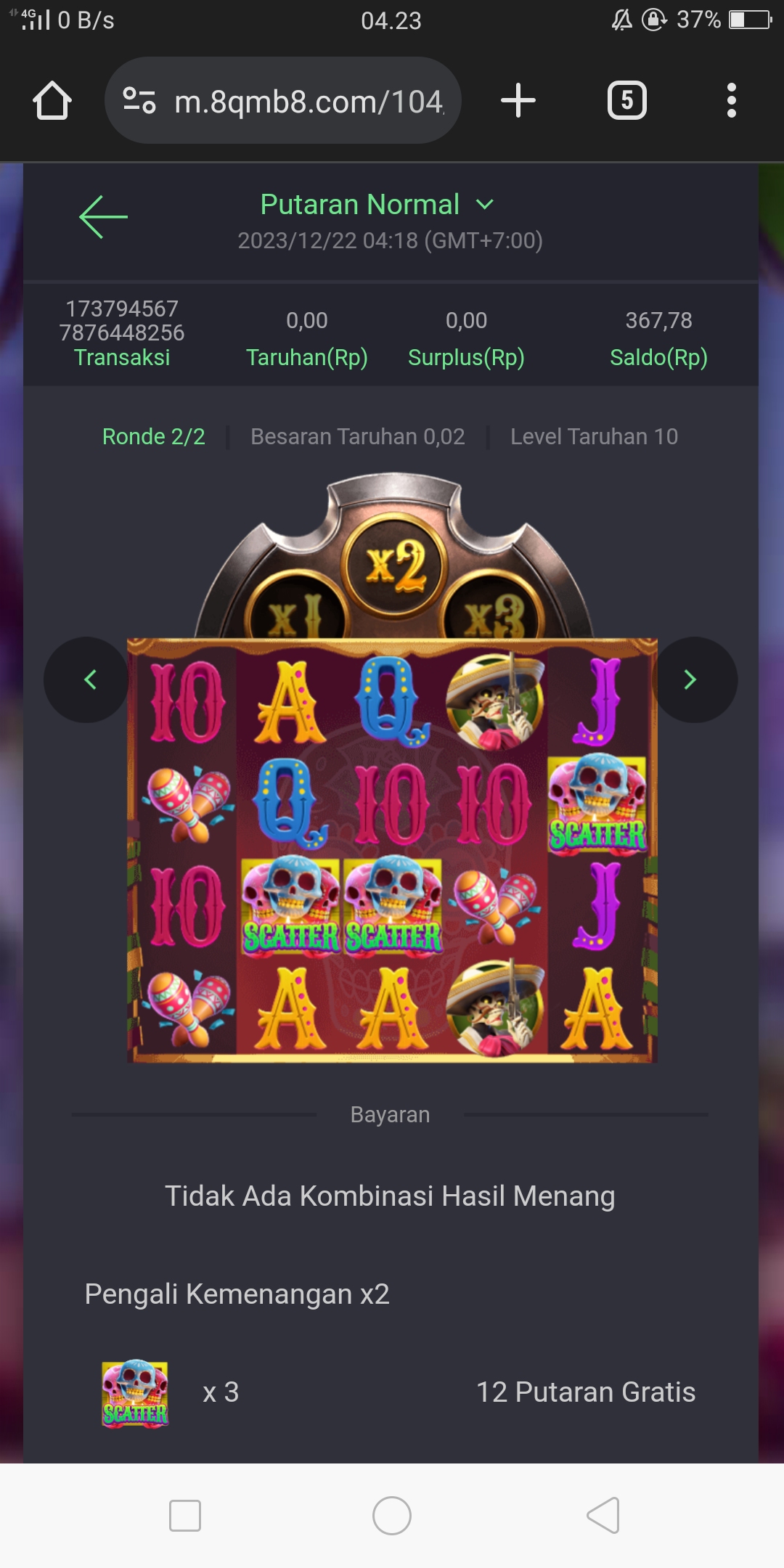
Task: Select the Ronde 2/2 label
Action: 154,436
